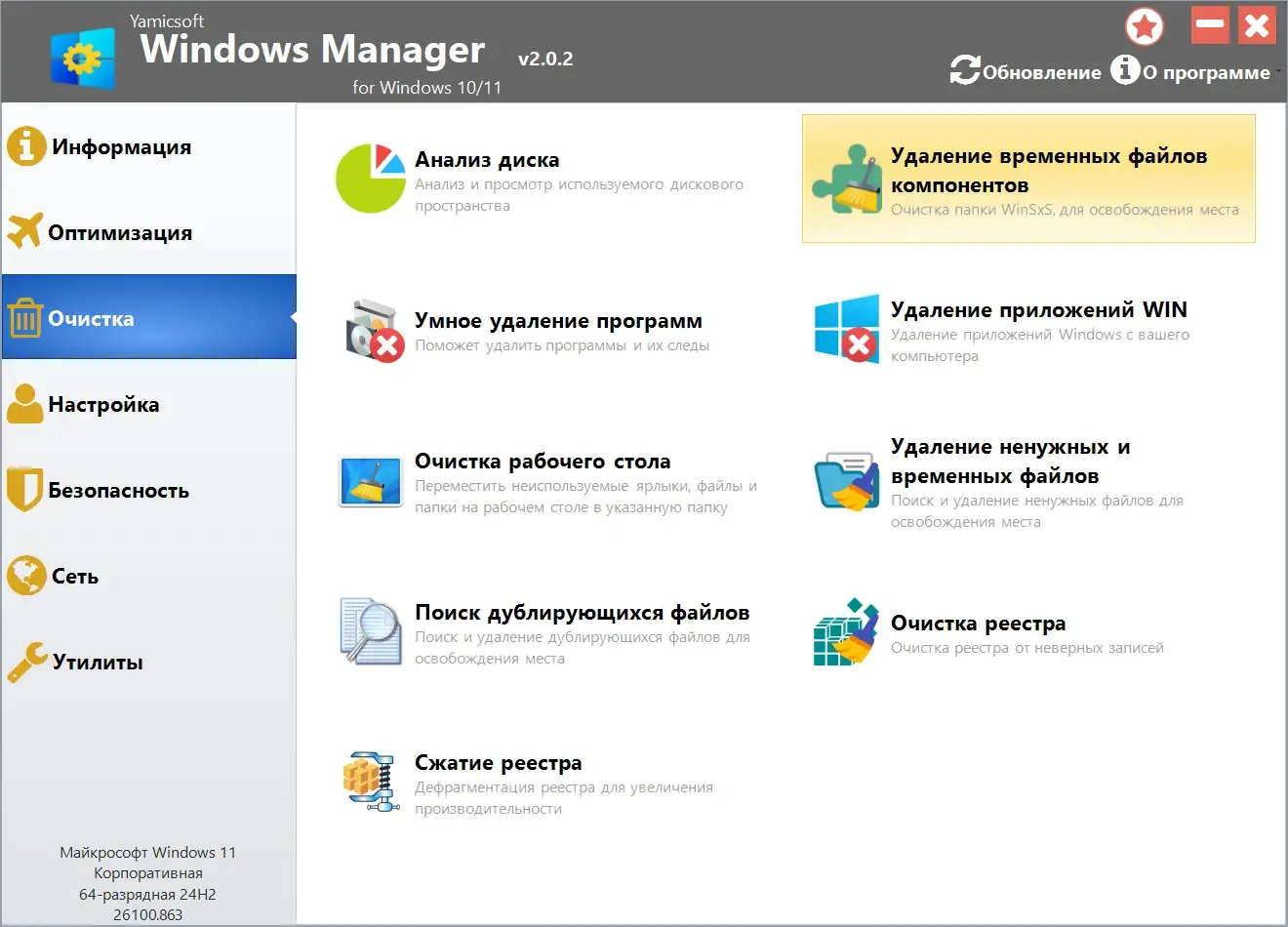Open the Сжатие реестра clamp icon

(371, 782)
